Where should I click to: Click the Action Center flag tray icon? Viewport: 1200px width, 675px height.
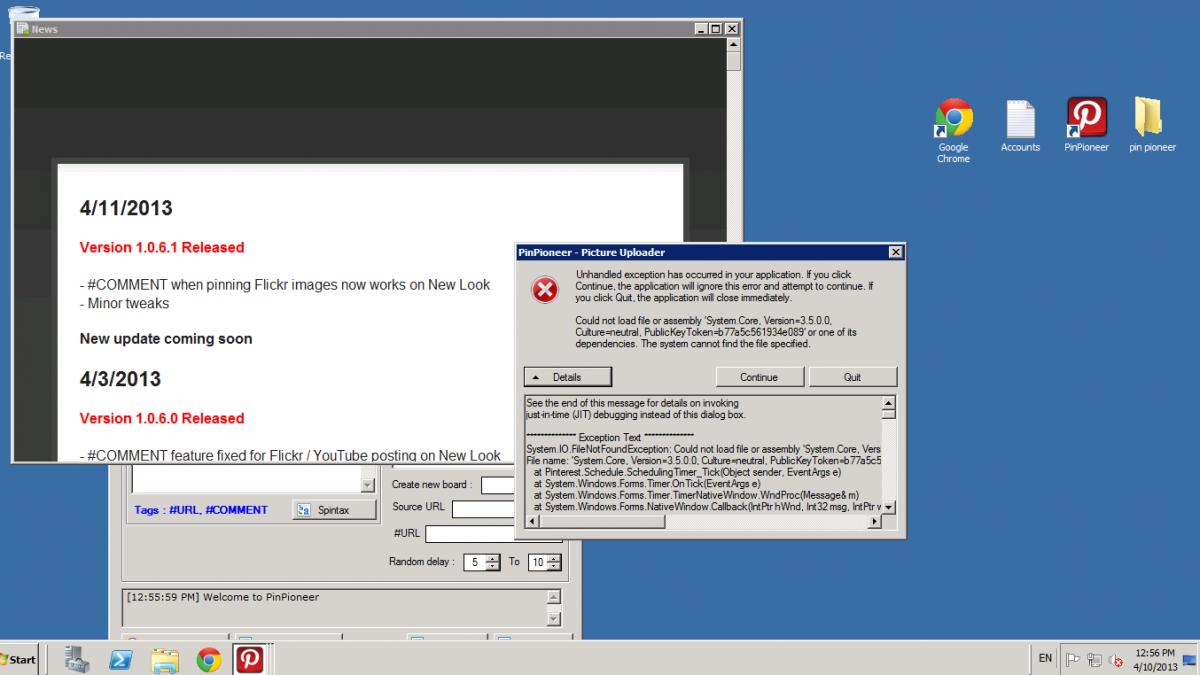click(x=1073, y=659)
